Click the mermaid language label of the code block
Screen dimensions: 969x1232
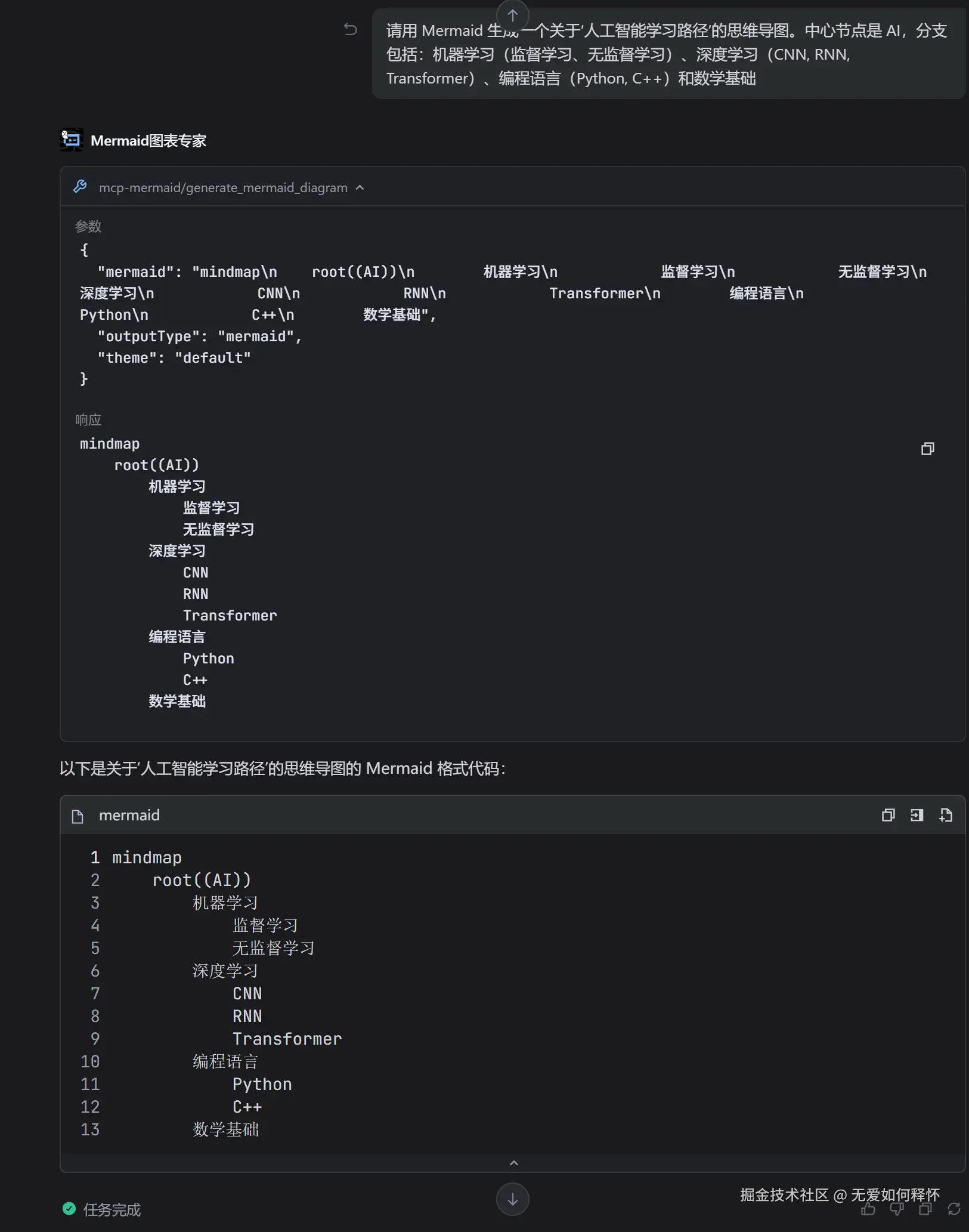coord(129,816)
